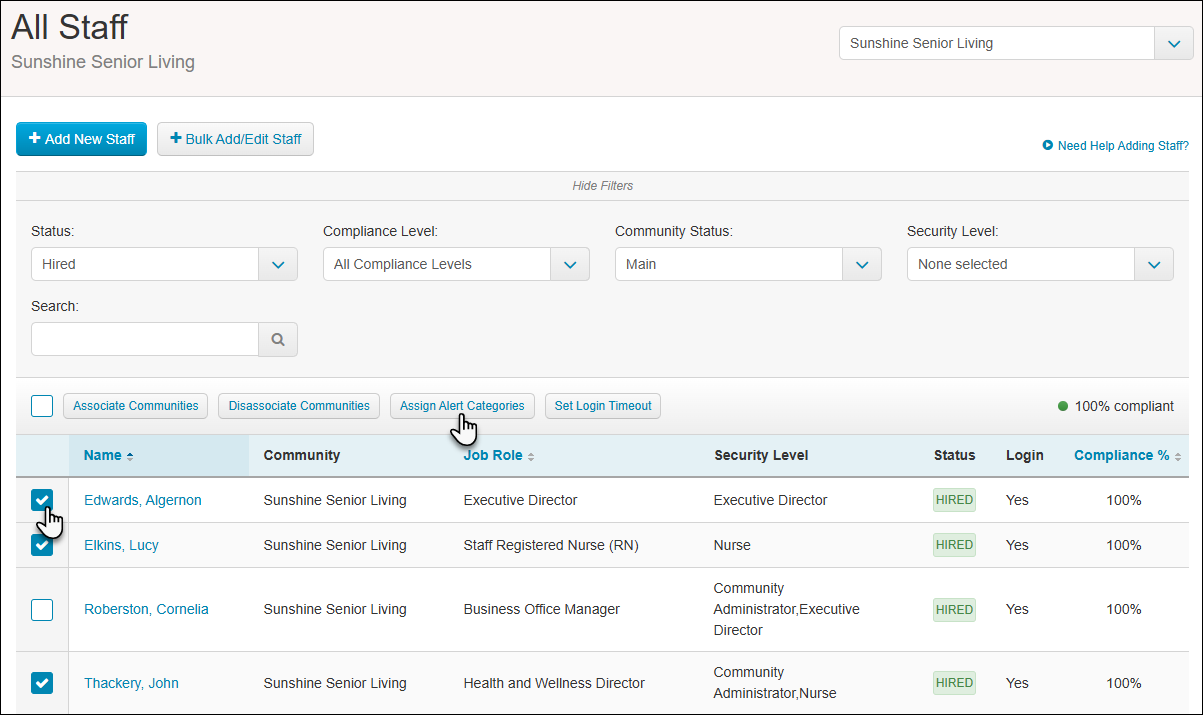The width and height of the screenshot is (1203, 715).
Task: Click sort arrows next to Job Role header
Action: click(x=531, y=456)
